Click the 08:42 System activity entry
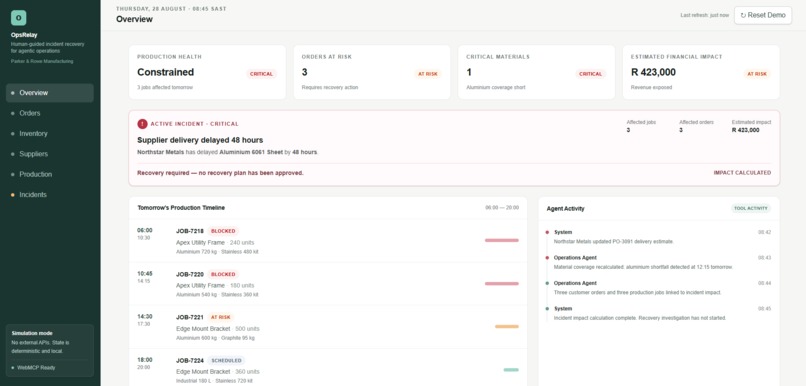The image size is (806, 386). point(658,236)
